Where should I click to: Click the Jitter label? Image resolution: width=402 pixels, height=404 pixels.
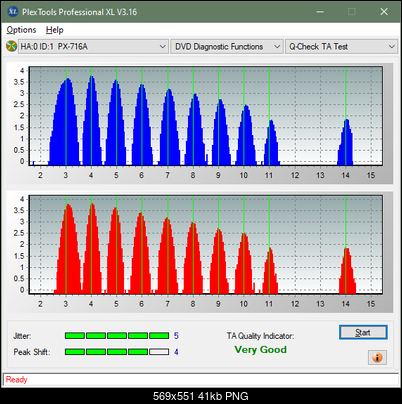22,336
